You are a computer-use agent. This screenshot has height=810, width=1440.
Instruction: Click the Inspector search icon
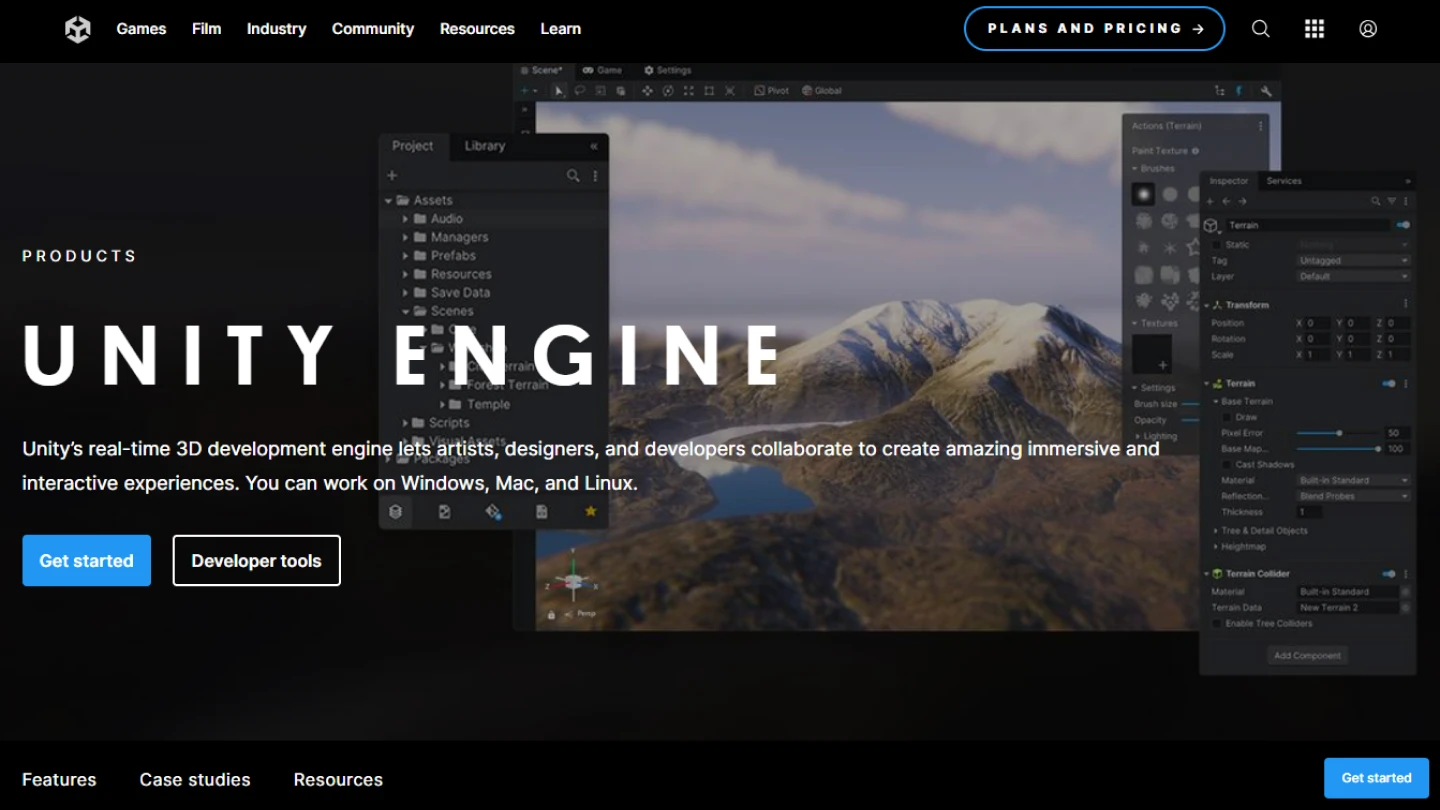tap(1376, 201)
